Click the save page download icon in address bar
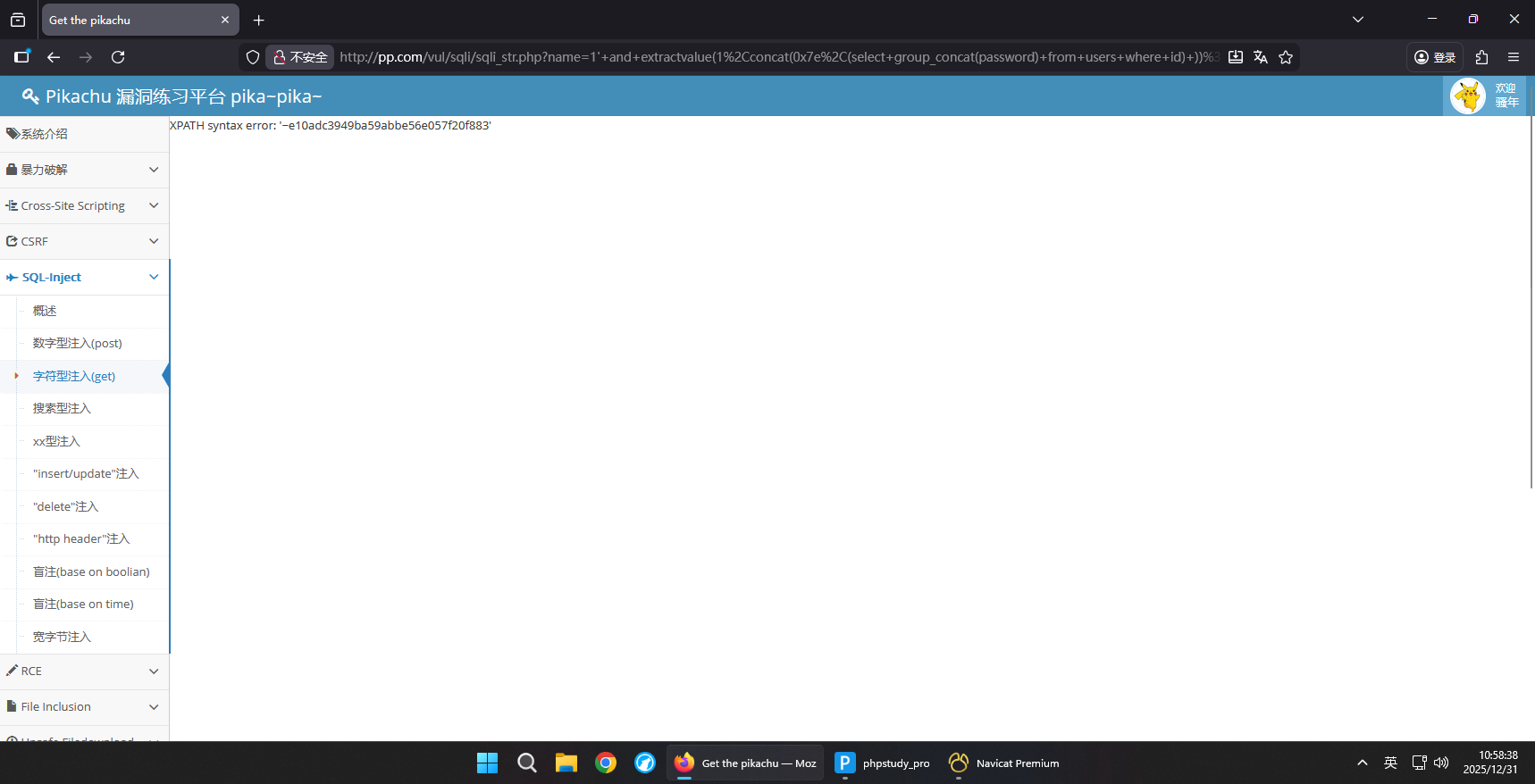This screenshot has width=1535, height=784. click(1236, 57)
